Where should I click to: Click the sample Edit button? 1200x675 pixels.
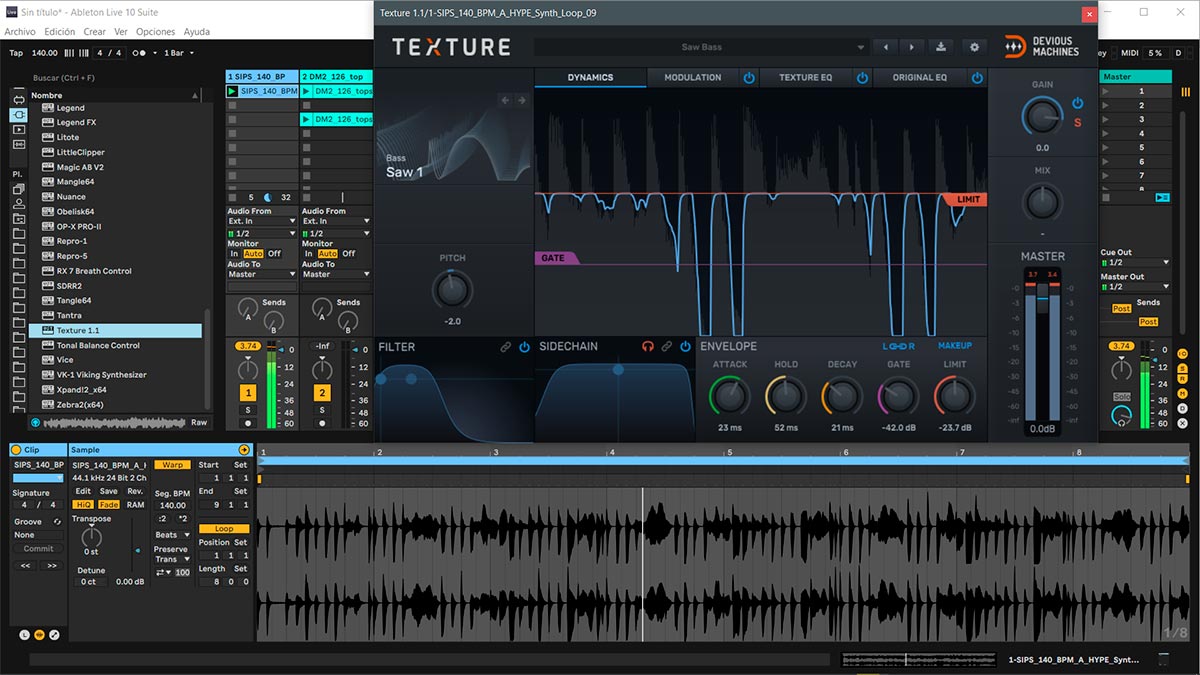[83, 491]
